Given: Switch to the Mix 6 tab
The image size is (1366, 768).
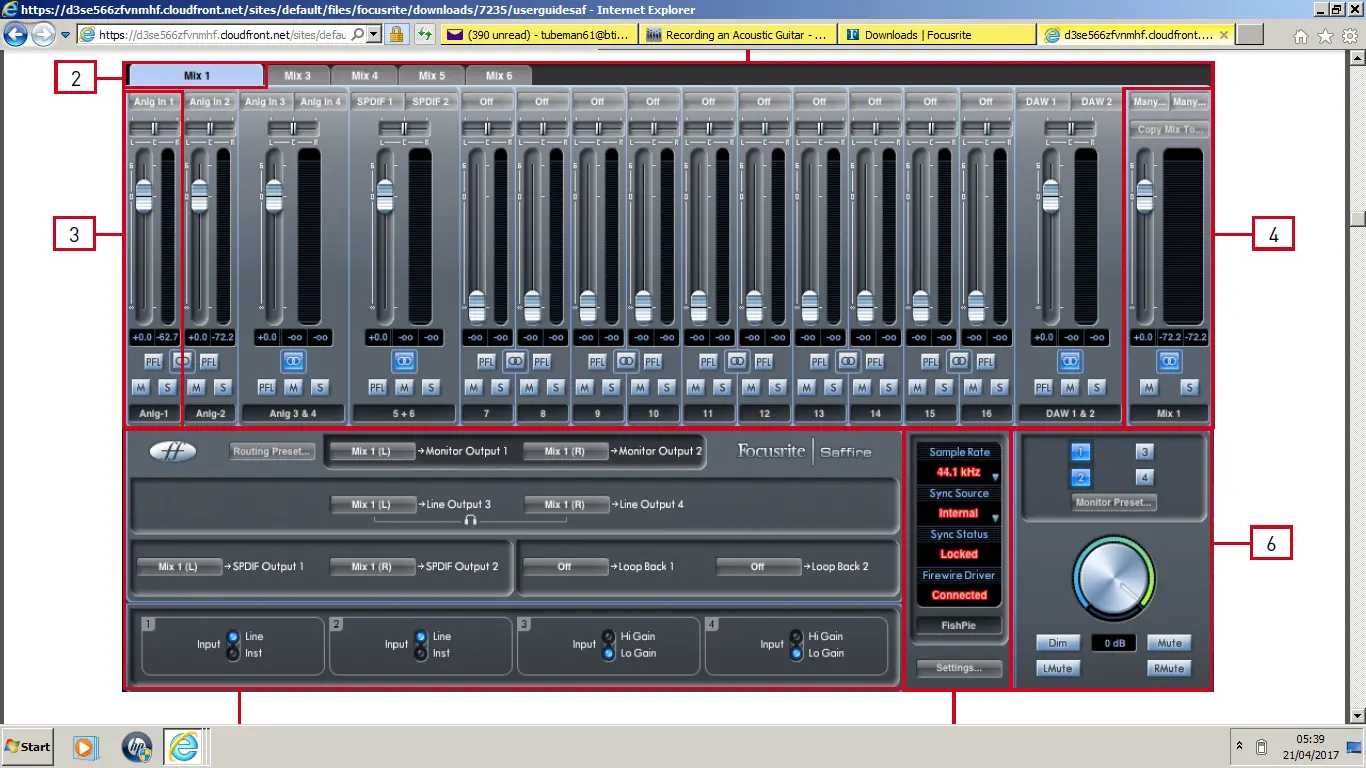Looking at the screenshot, I should click(498, 75).
